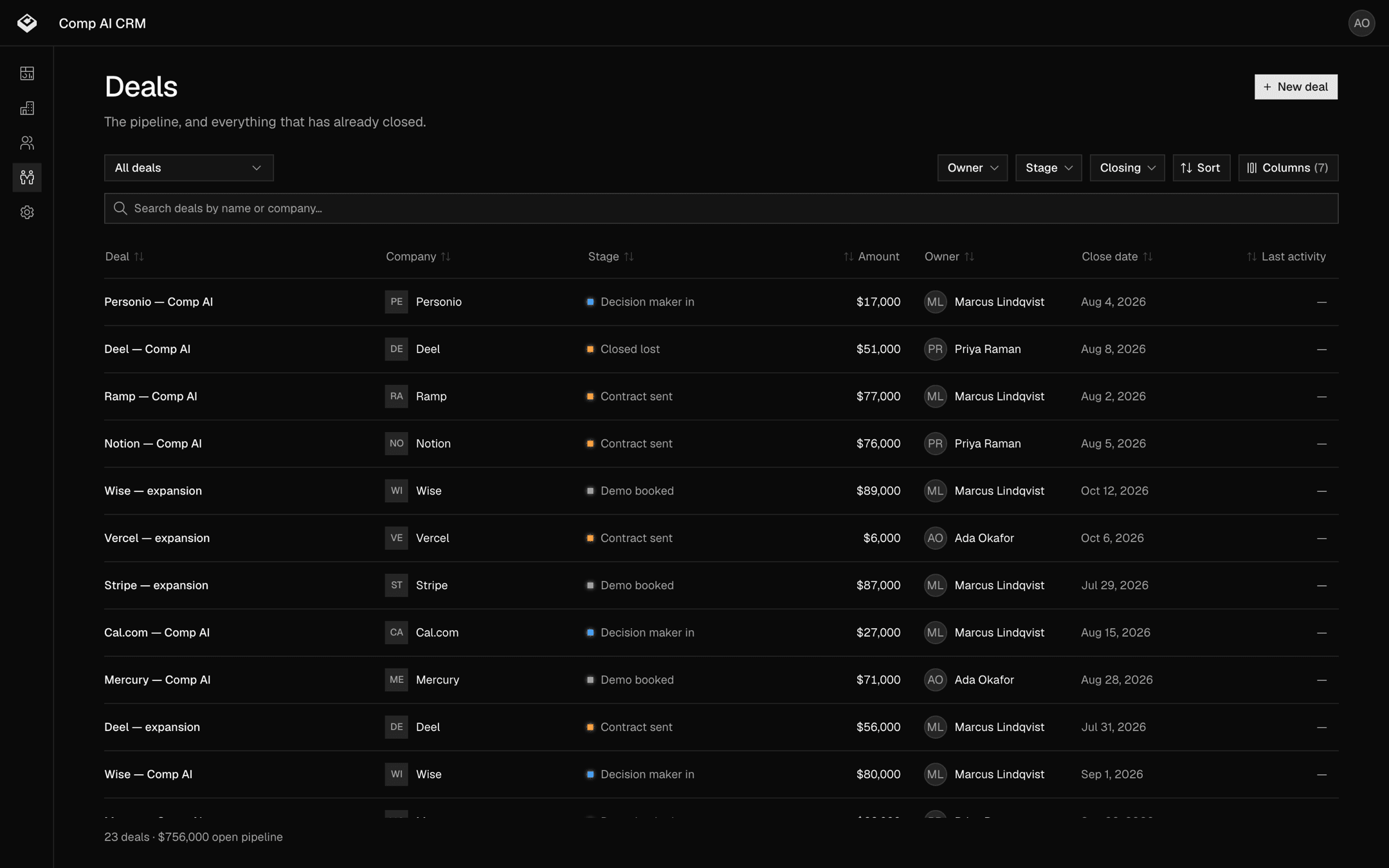Click the PE company badge for Personio

tap(396, 302)
